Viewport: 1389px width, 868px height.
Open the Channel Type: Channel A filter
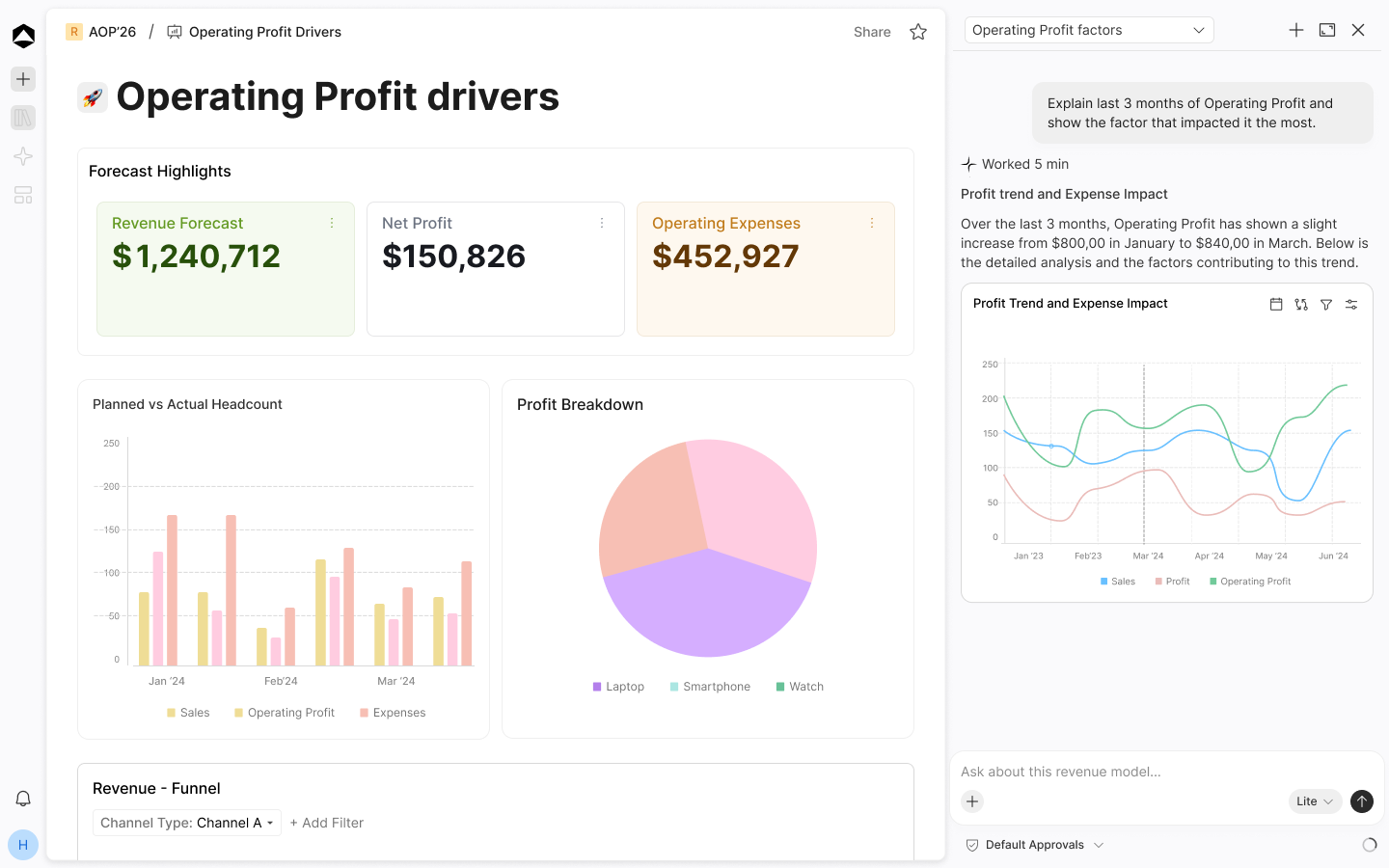[187, 823]
